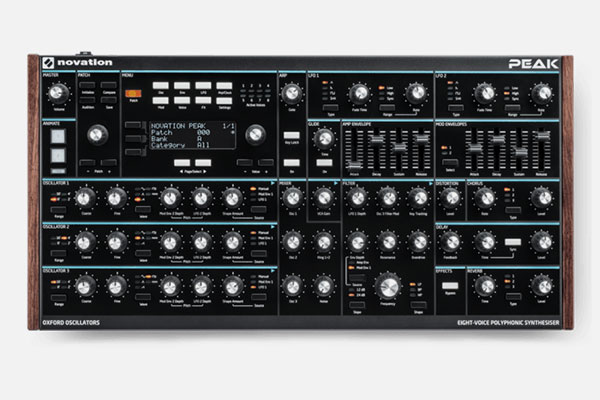Open the Settings menu button
The height and width of the screenshot is (400, 600).
[224, 101]
